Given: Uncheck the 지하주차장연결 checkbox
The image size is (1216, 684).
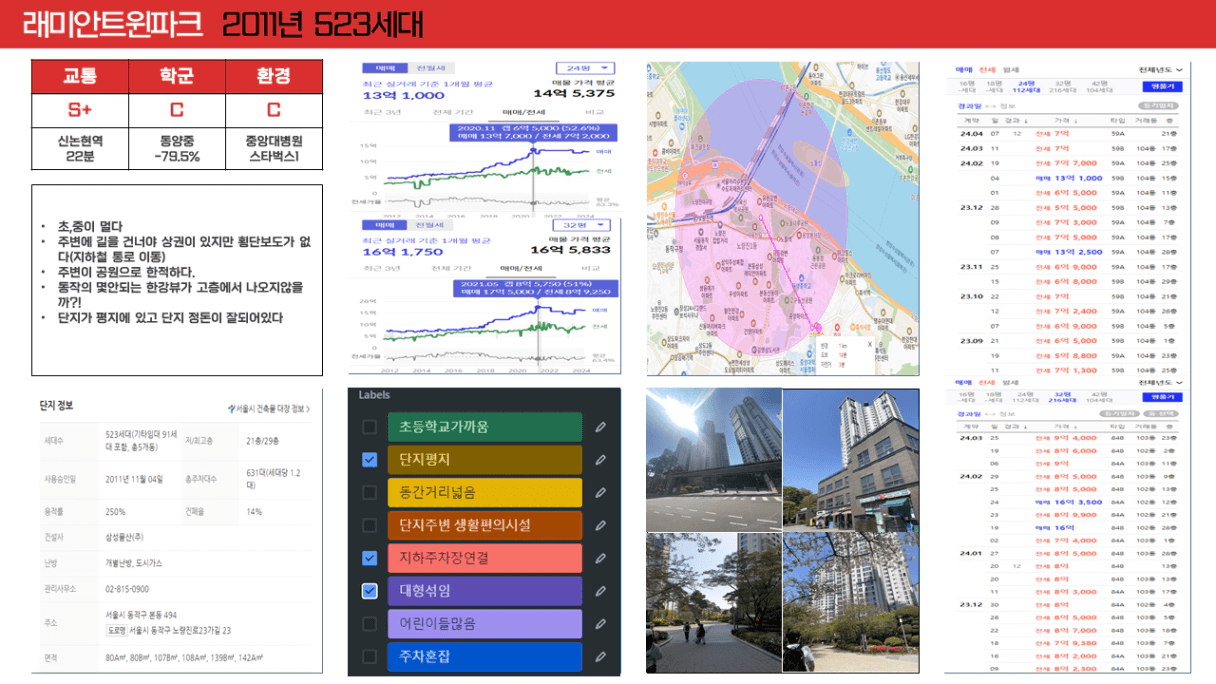Looking at the screenshot, I should pyautogui.click(x=370, y=558).
